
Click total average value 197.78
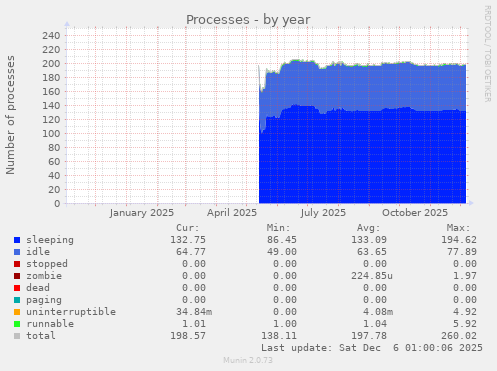point(369,336)
